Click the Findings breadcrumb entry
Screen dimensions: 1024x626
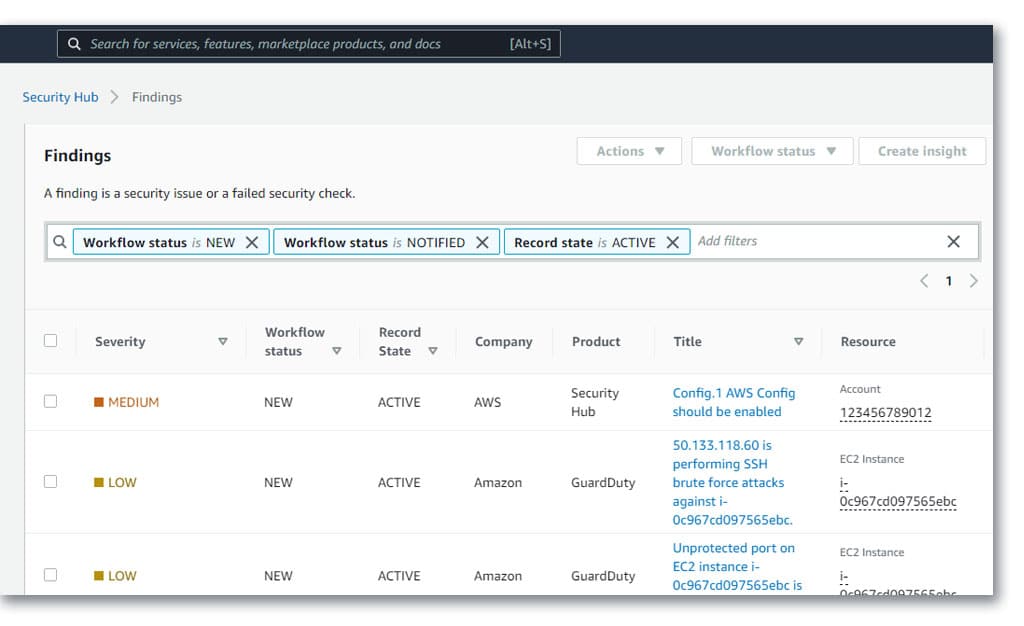coord(156,97)
